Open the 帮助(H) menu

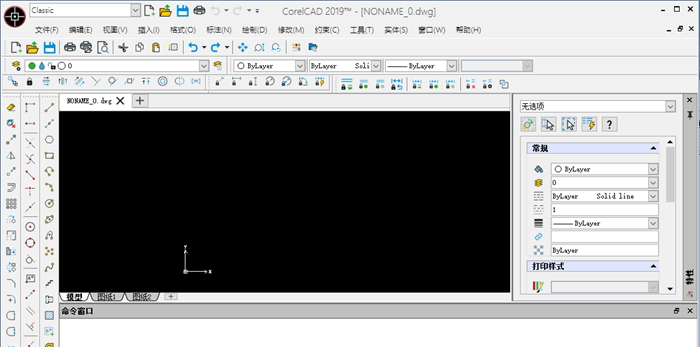[468, 30]
